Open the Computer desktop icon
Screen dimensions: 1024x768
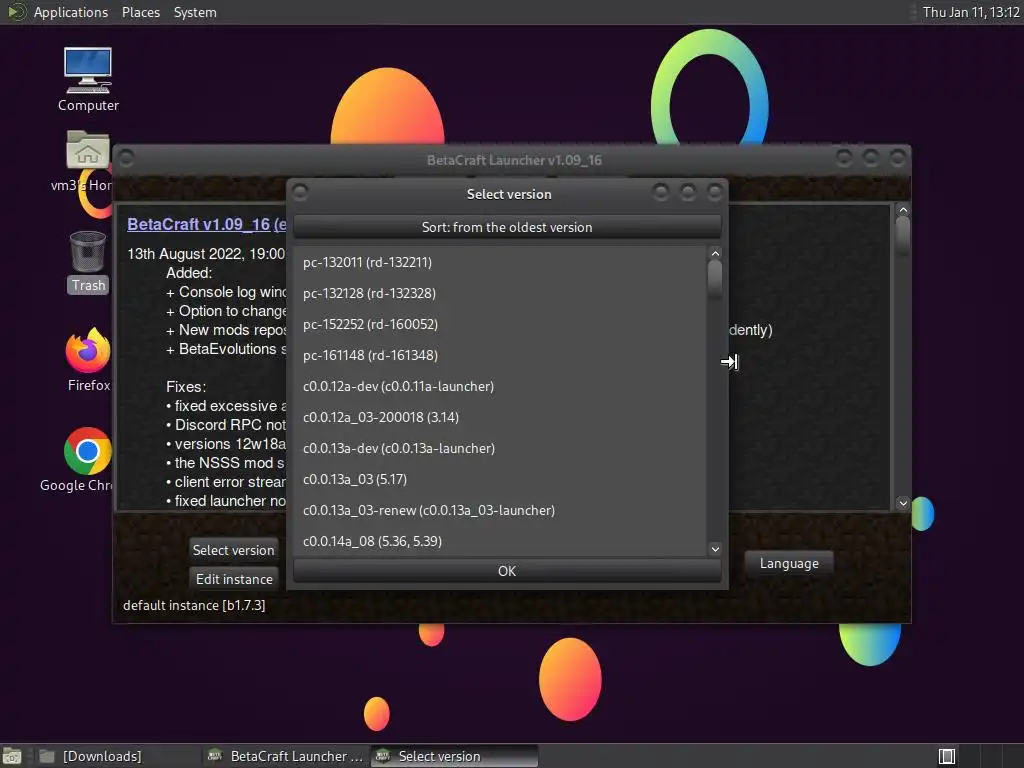click(88, 78)
